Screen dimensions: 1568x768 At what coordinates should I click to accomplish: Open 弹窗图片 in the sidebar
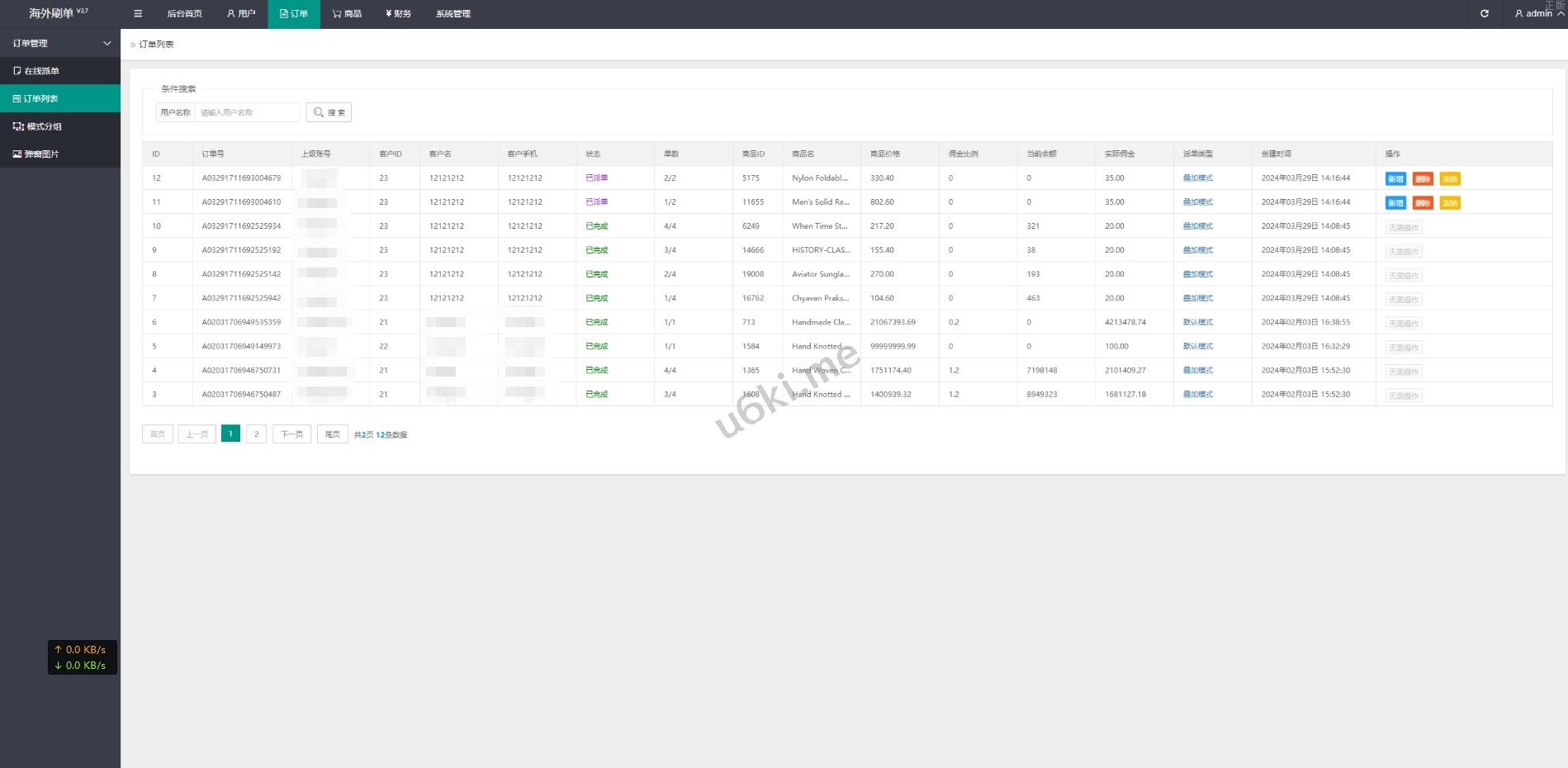(41, 154)
